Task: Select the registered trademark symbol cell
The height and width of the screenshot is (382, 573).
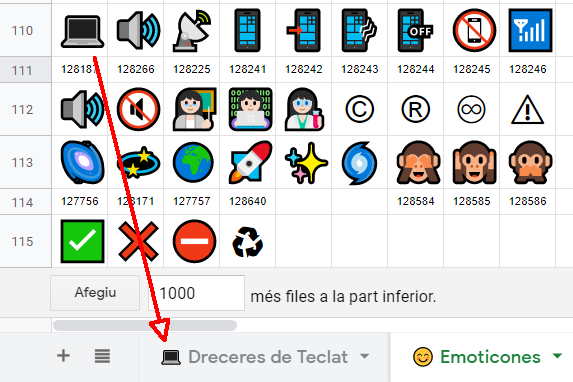Action: (415, 109)
